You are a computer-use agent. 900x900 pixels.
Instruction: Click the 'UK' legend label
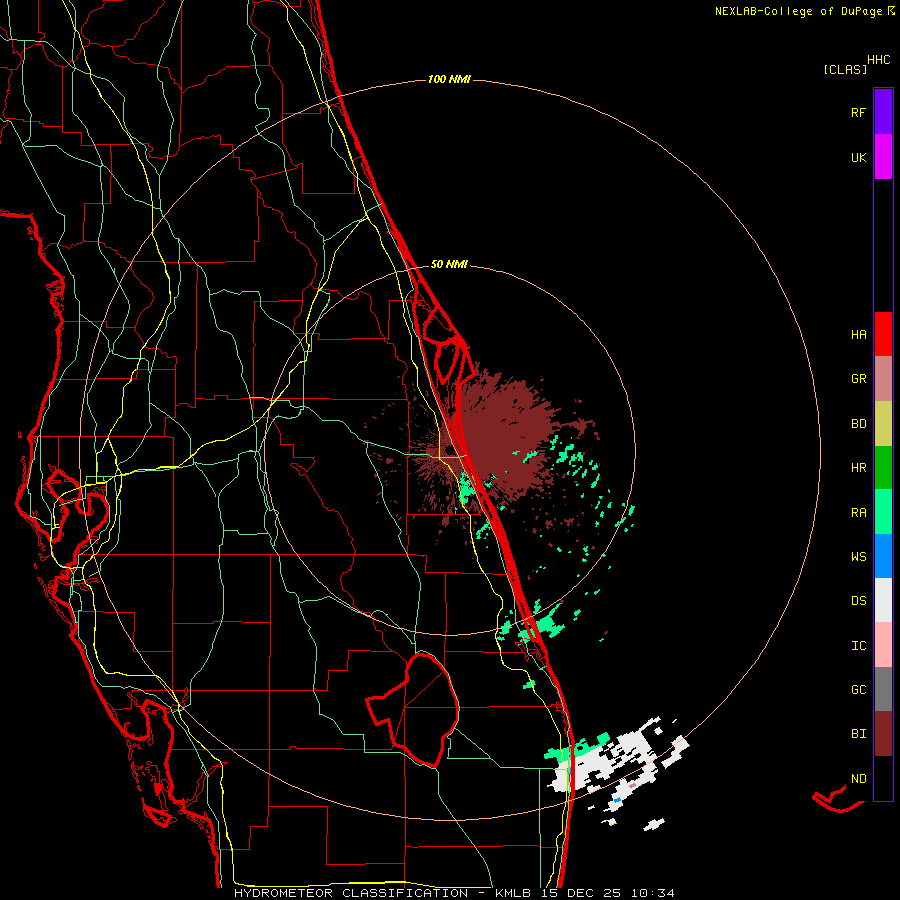pos(858,157)
